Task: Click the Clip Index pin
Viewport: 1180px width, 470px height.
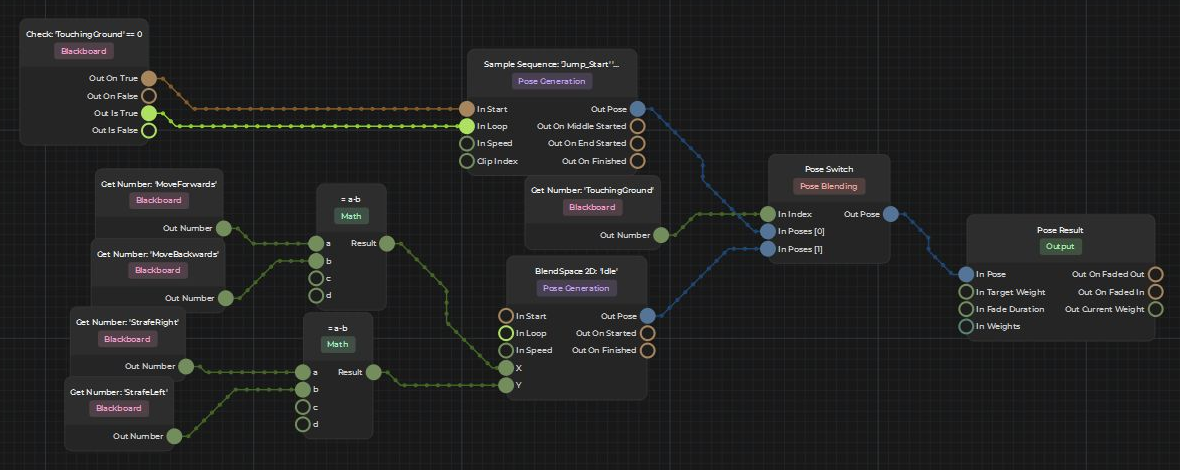Action: click(x=467, y=161)
